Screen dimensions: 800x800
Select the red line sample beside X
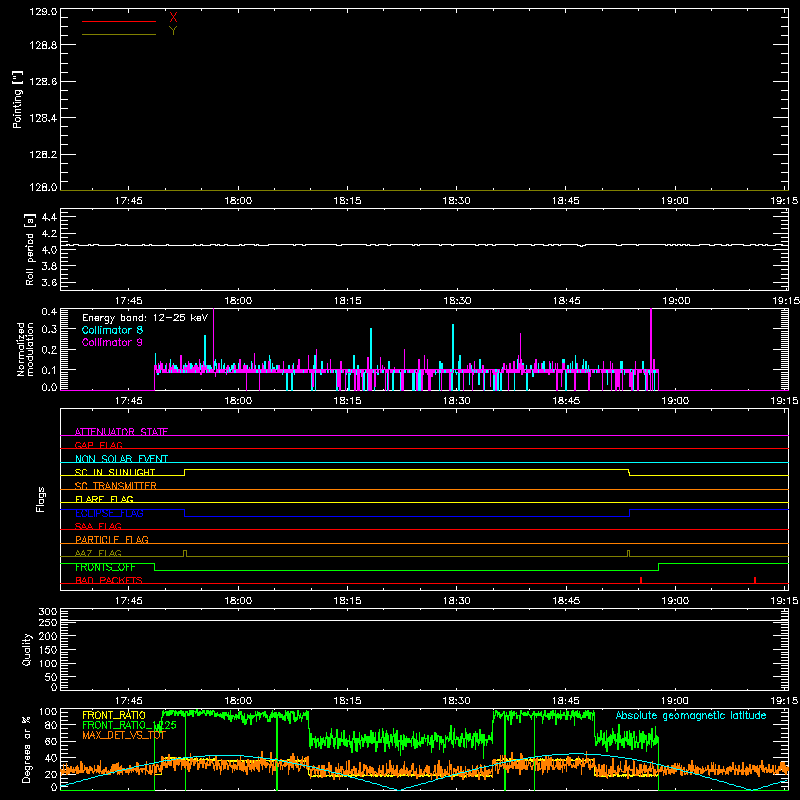click(x=119, y=21)
